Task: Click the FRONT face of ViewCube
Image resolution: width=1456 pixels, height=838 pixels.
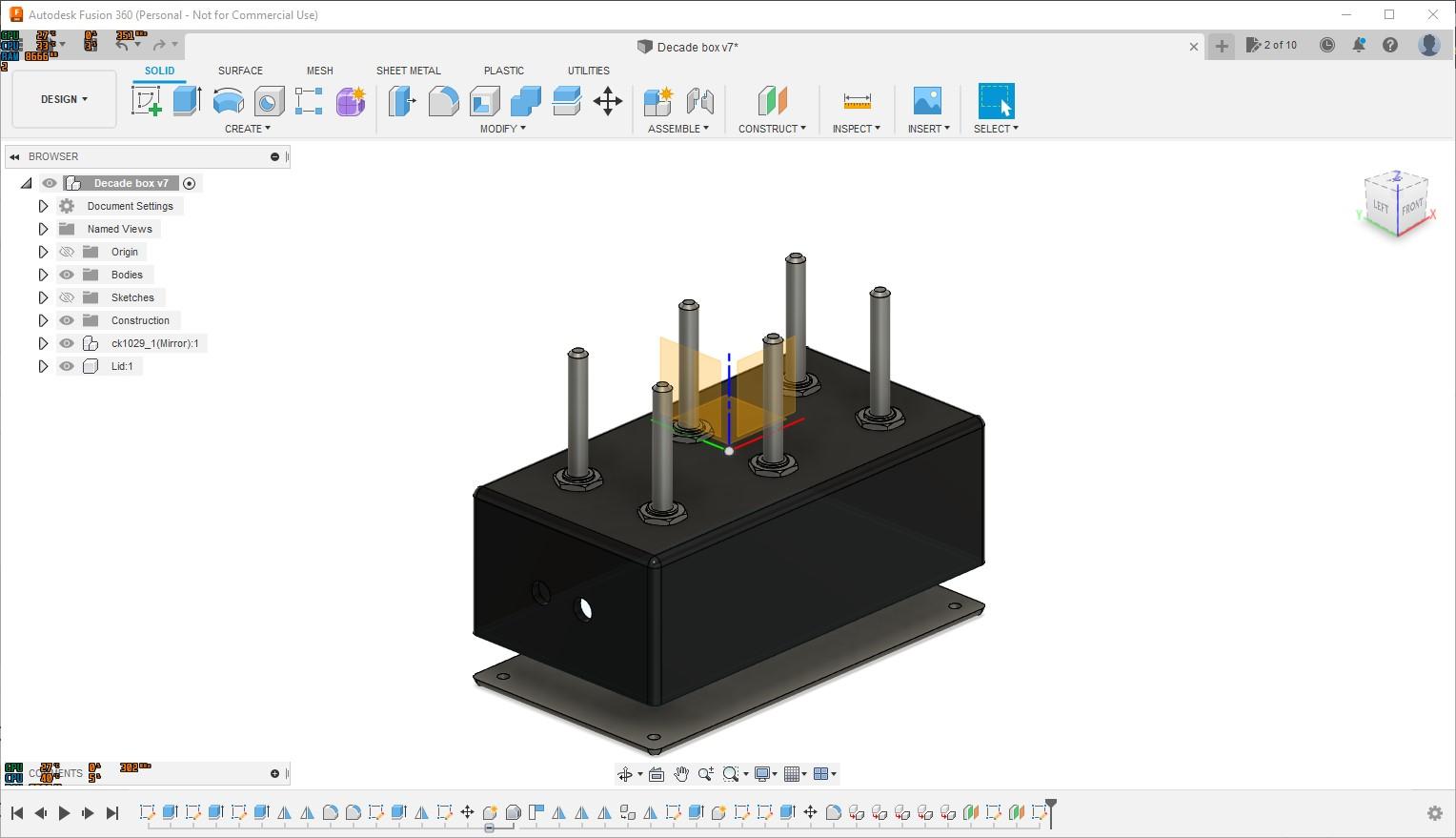Action: [x=1412, y=206]
